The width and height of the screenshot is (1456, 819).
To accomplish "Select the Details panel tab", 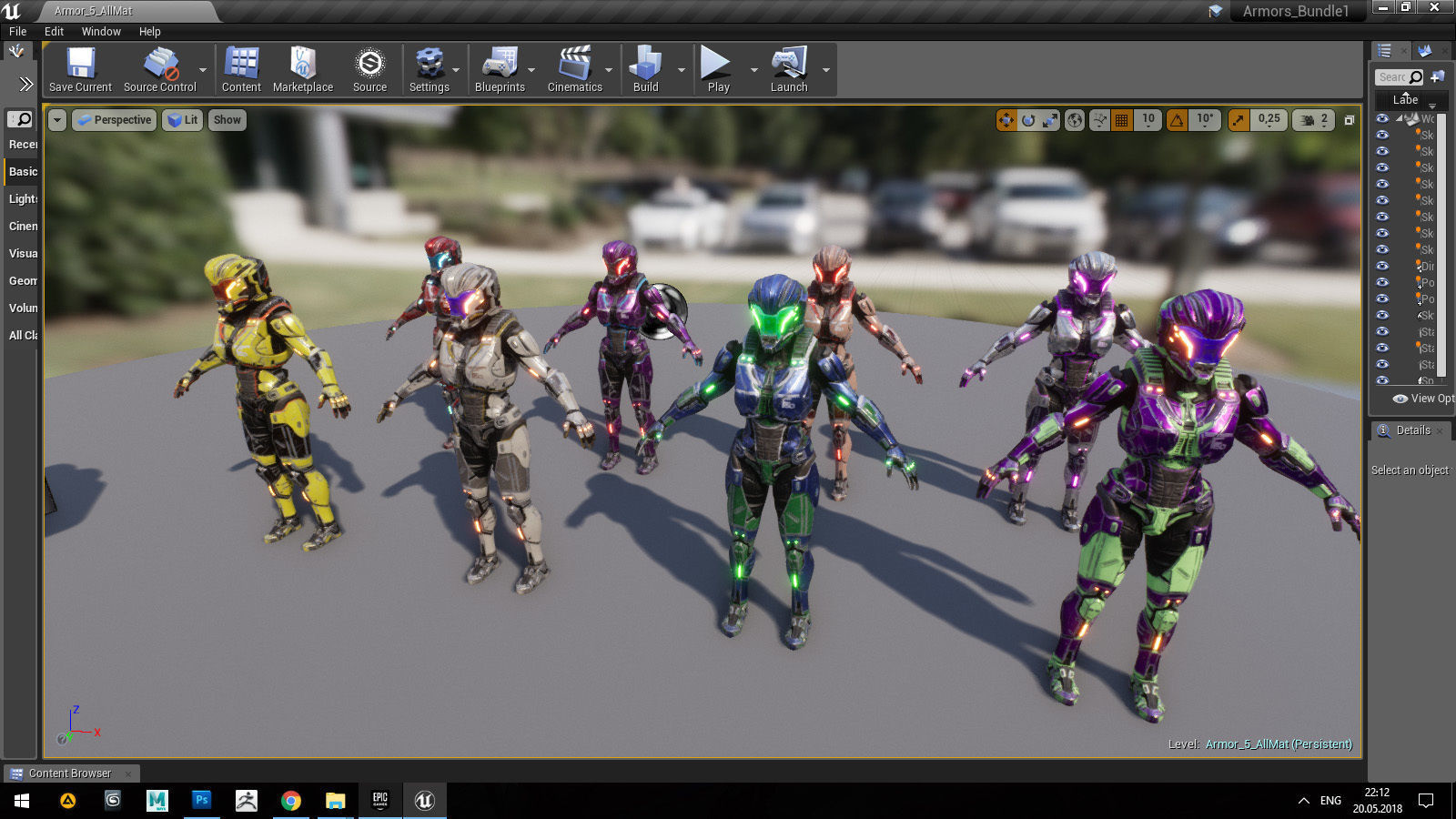I will 1412,430.
